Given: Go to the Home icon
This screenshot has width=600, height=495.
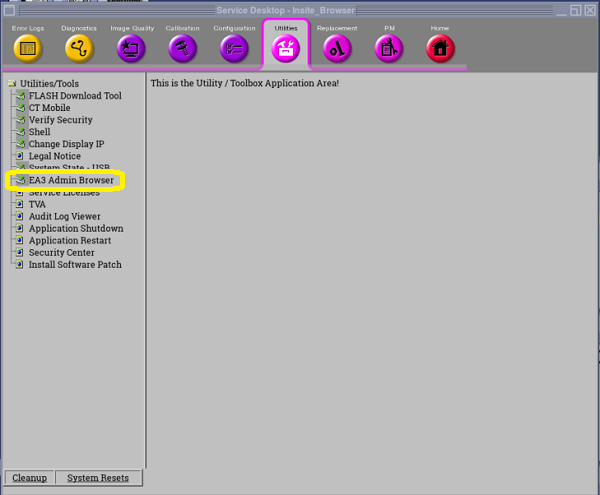Looking at the screenshot, I should click(x=440, y=47).
